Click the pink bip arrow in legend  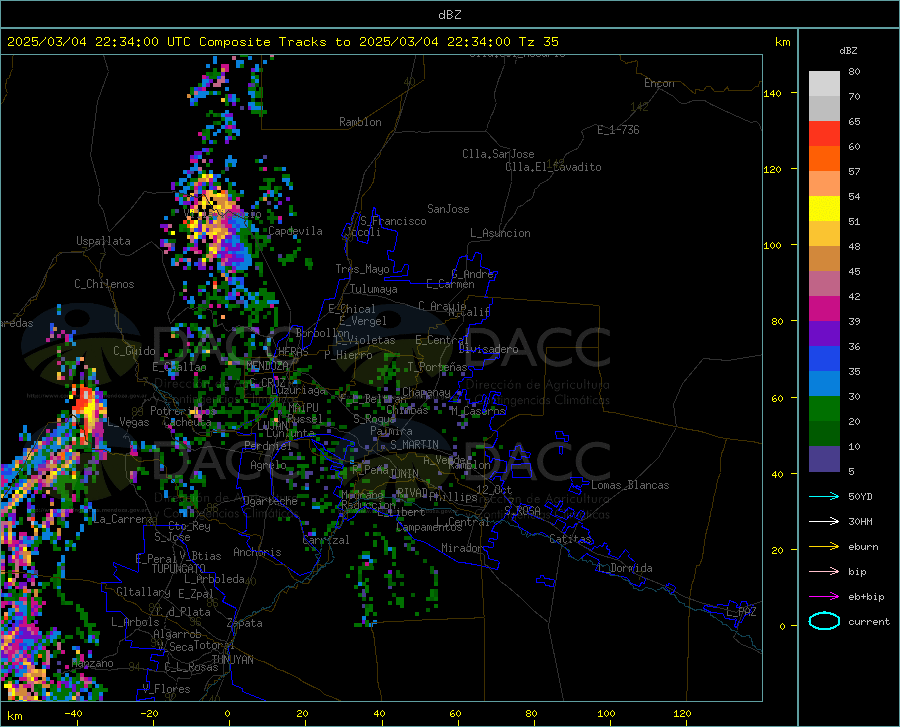824,572
